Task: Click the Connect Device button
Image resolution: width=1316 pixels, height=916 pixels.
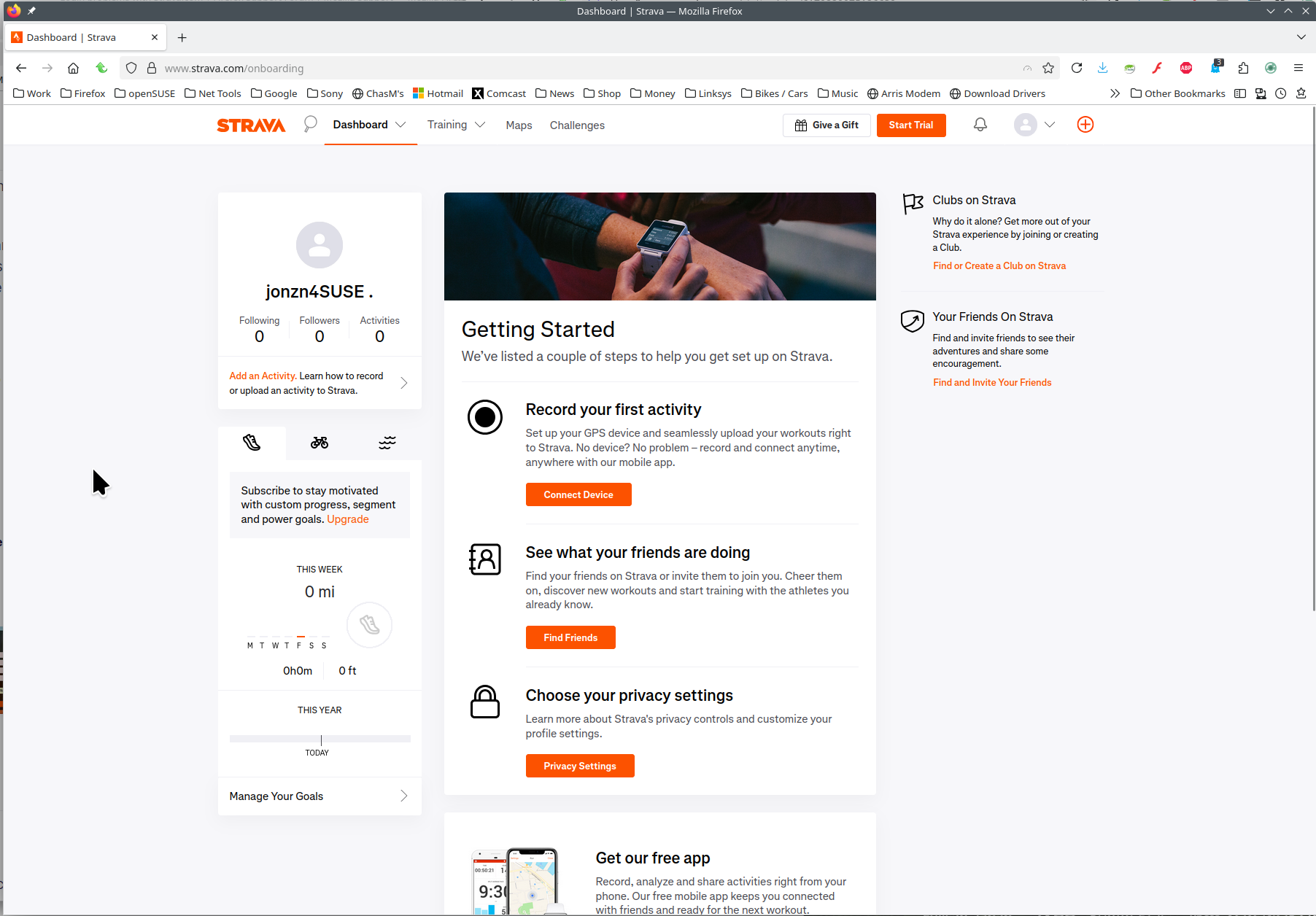Action: coord(578,494)
